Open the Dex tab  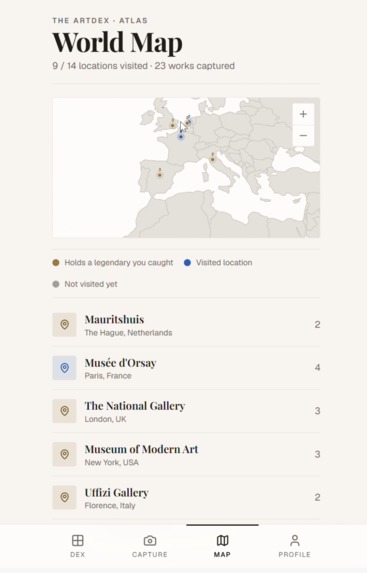point(77,546)
